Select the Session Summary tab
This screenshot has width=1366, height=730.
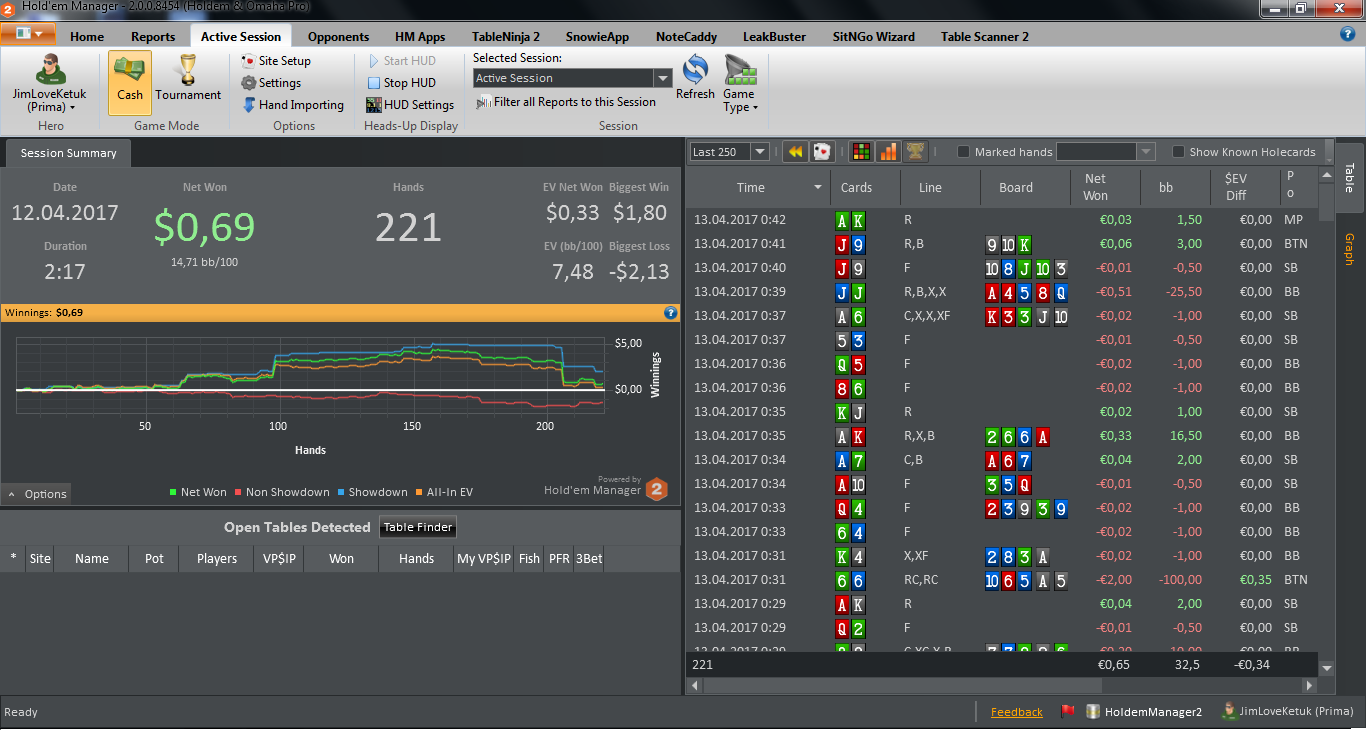(68, 153)
